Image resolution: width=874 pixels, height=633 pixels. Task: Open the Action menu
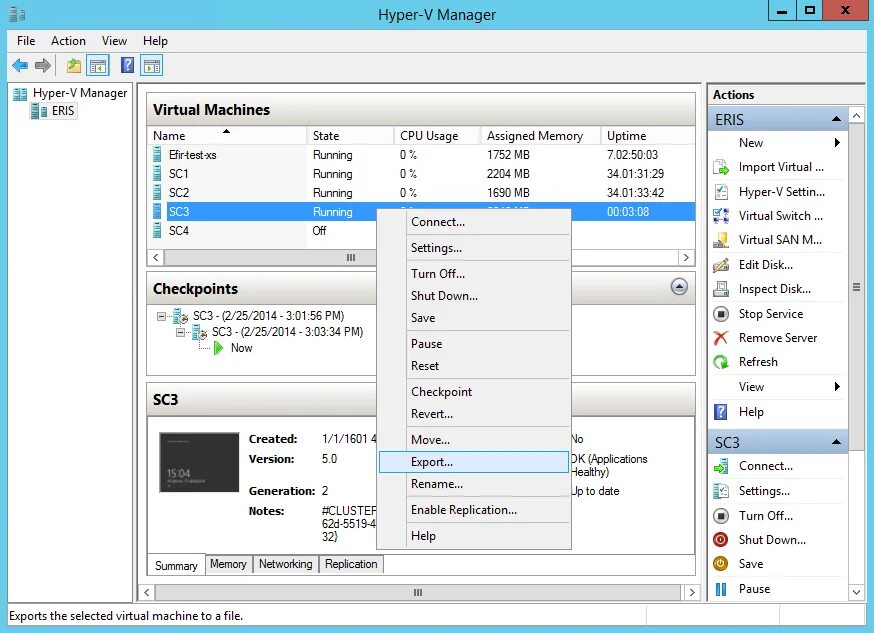(x=68, y=41)
